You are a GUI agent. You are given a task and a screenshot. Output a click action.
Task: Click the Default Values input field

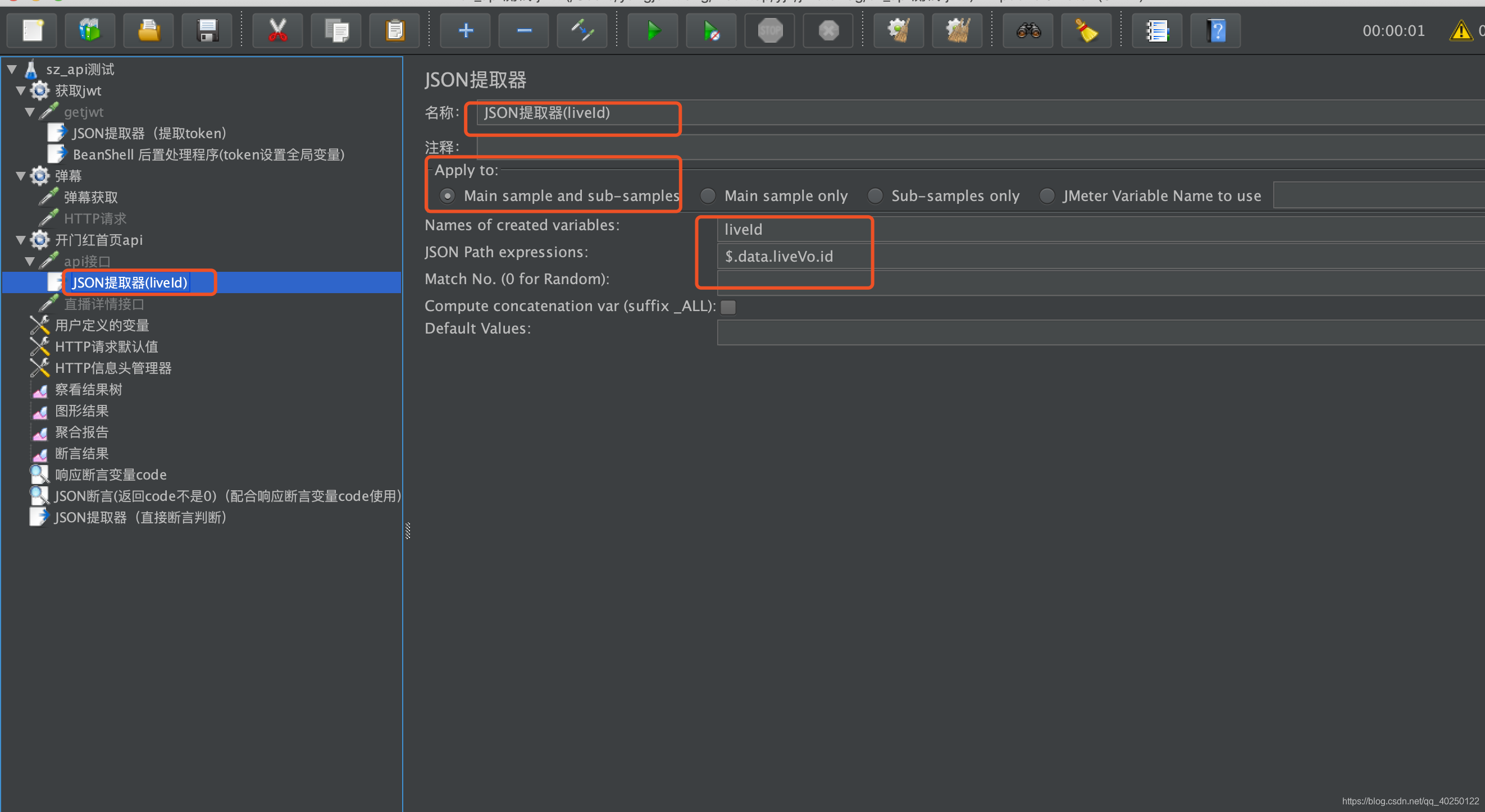click(1095, 332)
